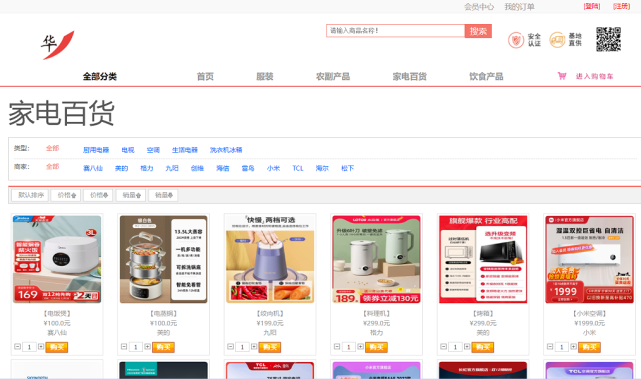This screenshot has width=641, height=379.
Task: Sort by sales descending button
Action: click(163, 195)
